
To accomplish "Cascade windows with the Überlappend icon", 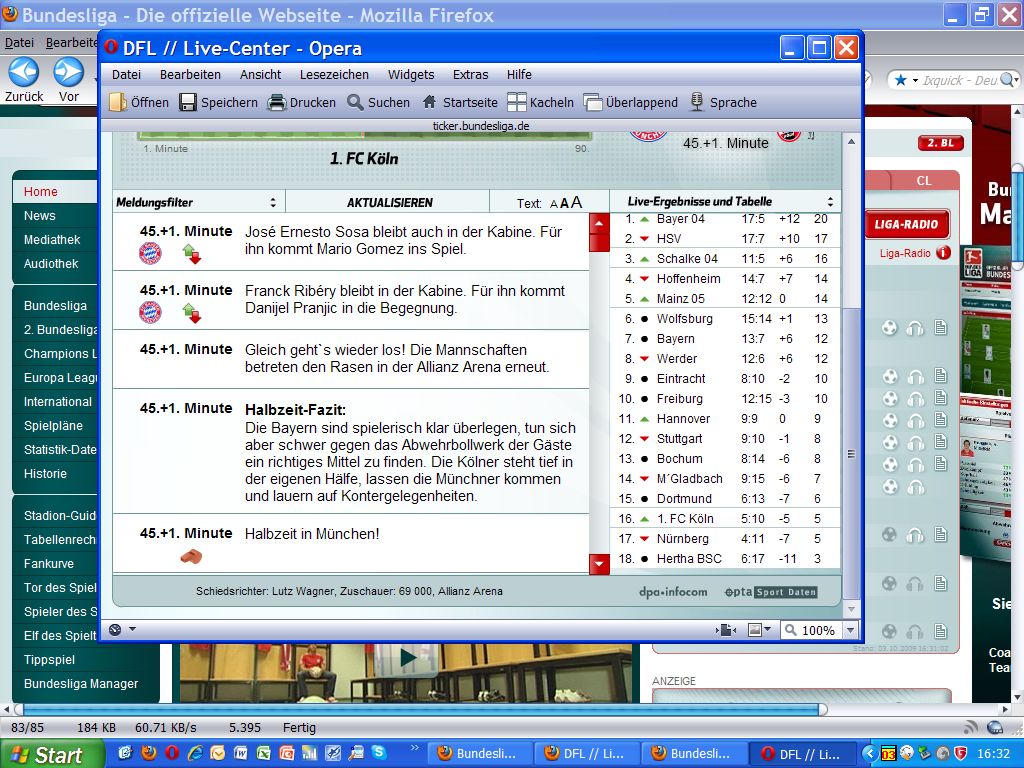I will [x=592, y=103].
